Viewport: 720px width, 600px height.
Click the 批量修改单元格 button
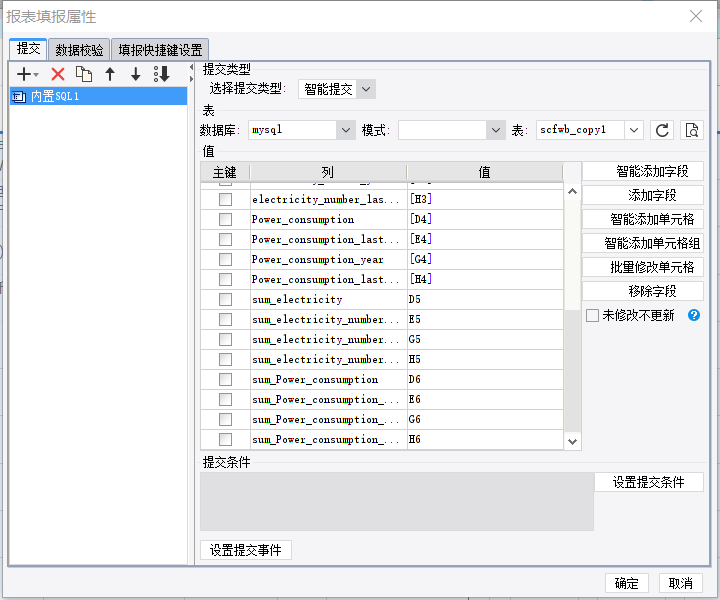643,267
